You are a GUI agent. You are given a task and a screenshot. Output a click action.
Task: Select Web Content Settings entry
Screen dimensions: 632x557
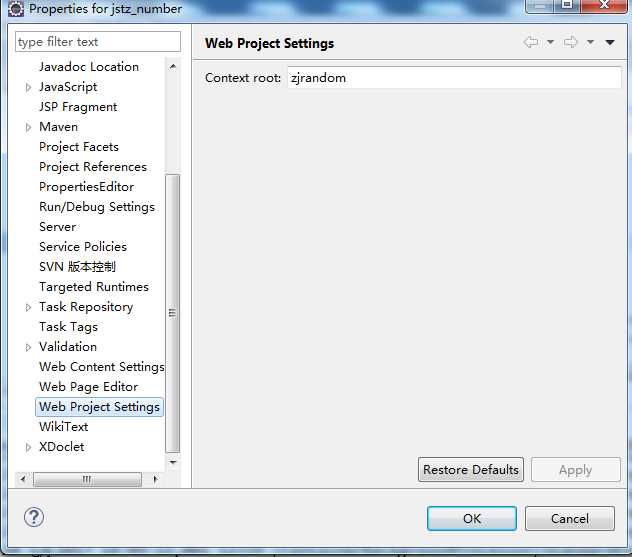(x=101, y=367)
